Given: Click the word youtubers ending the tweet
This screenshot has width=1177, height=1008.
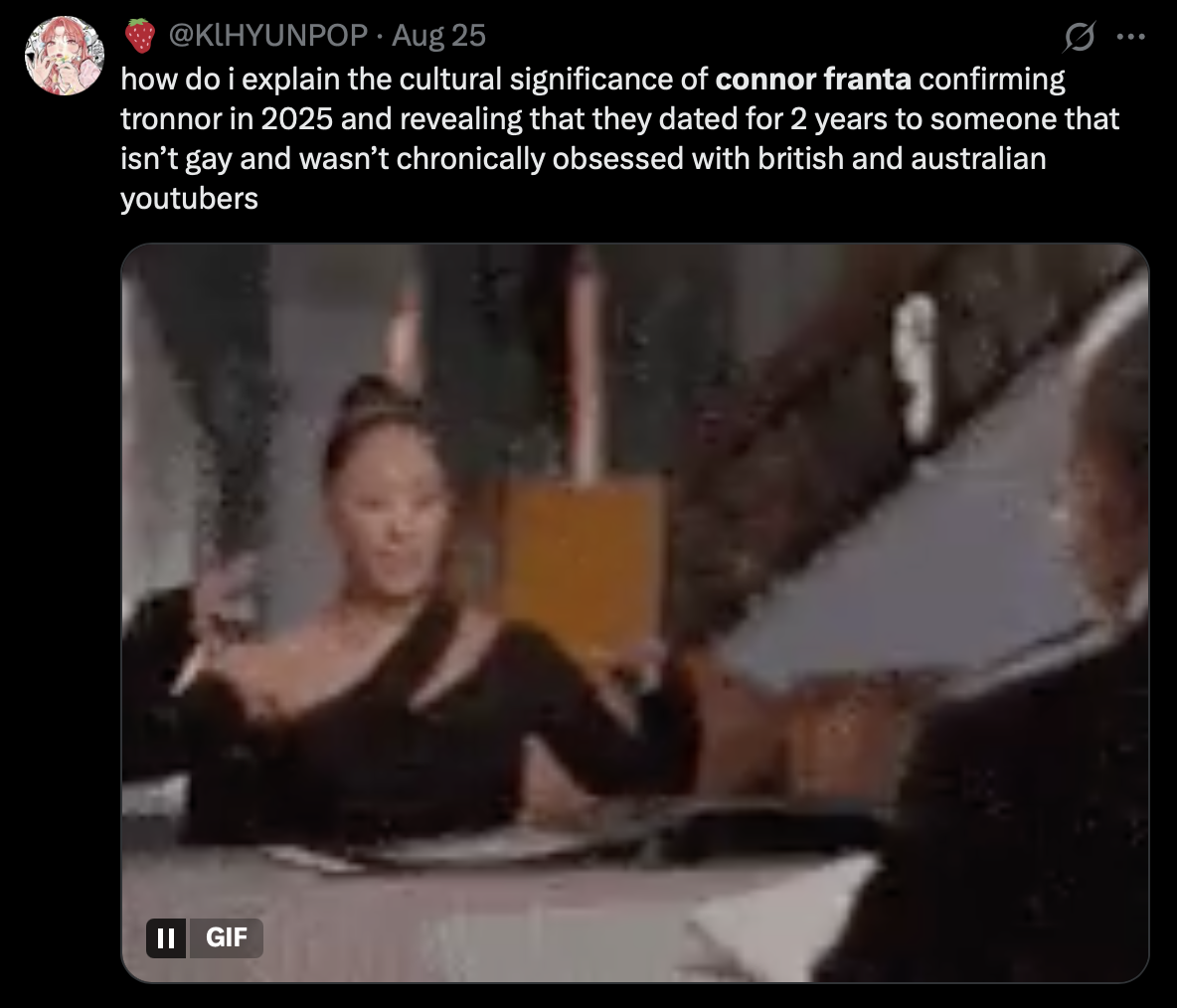Looking at the screenshot, I should click(x=189, y=199).
